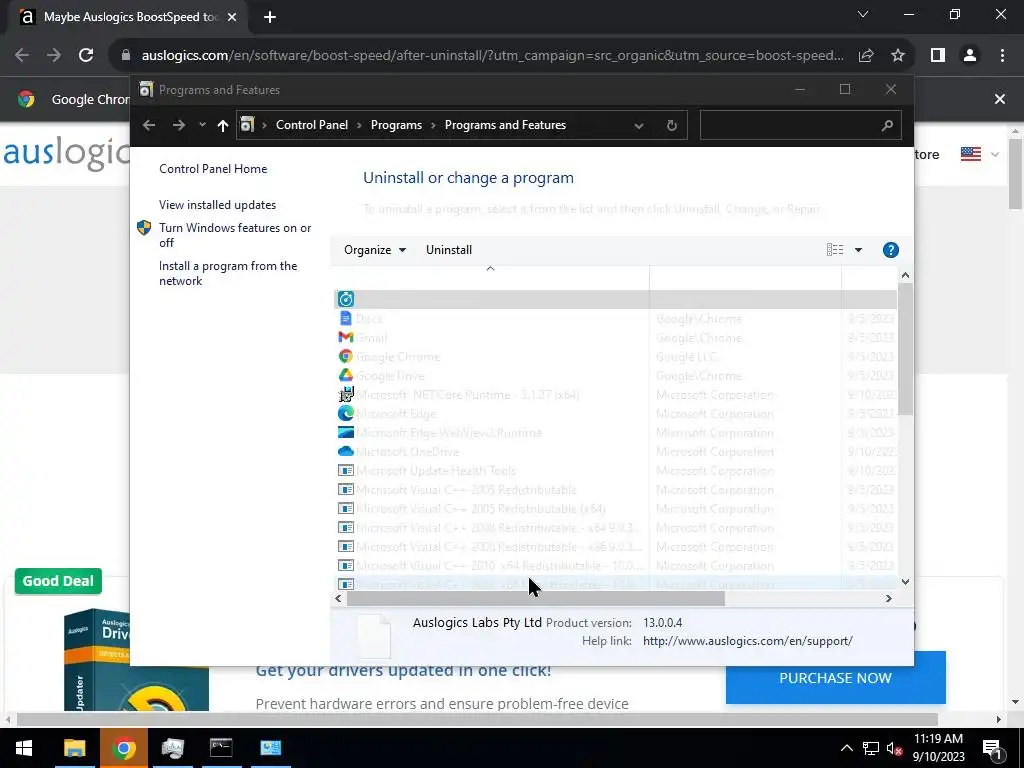Click the search magnifier in Control Panel
Screen dimensions: 1024x768
[886, 125]
